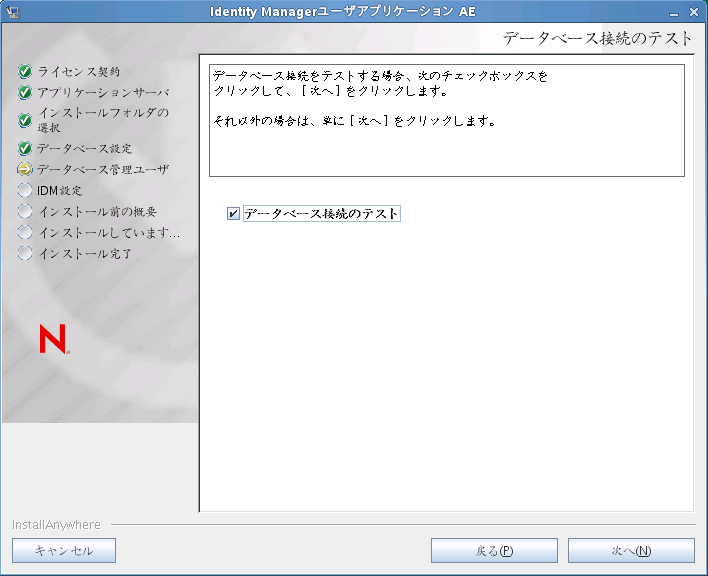Select the インストール完了 step label
The height and width of the screenshot is (576, 708).
pos(85,253)
